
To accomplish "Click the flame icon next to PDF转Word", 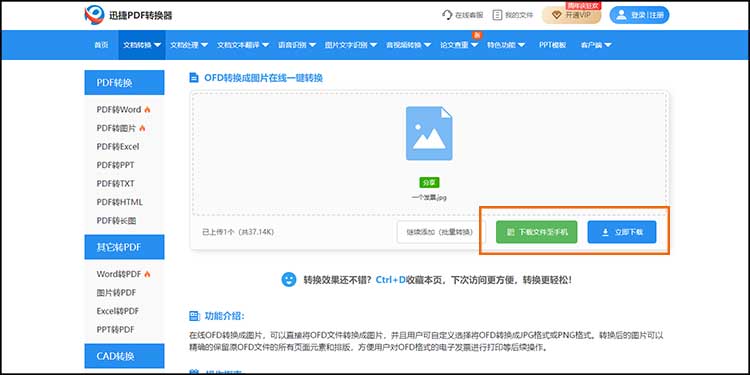I will click(x=147, y=110).
